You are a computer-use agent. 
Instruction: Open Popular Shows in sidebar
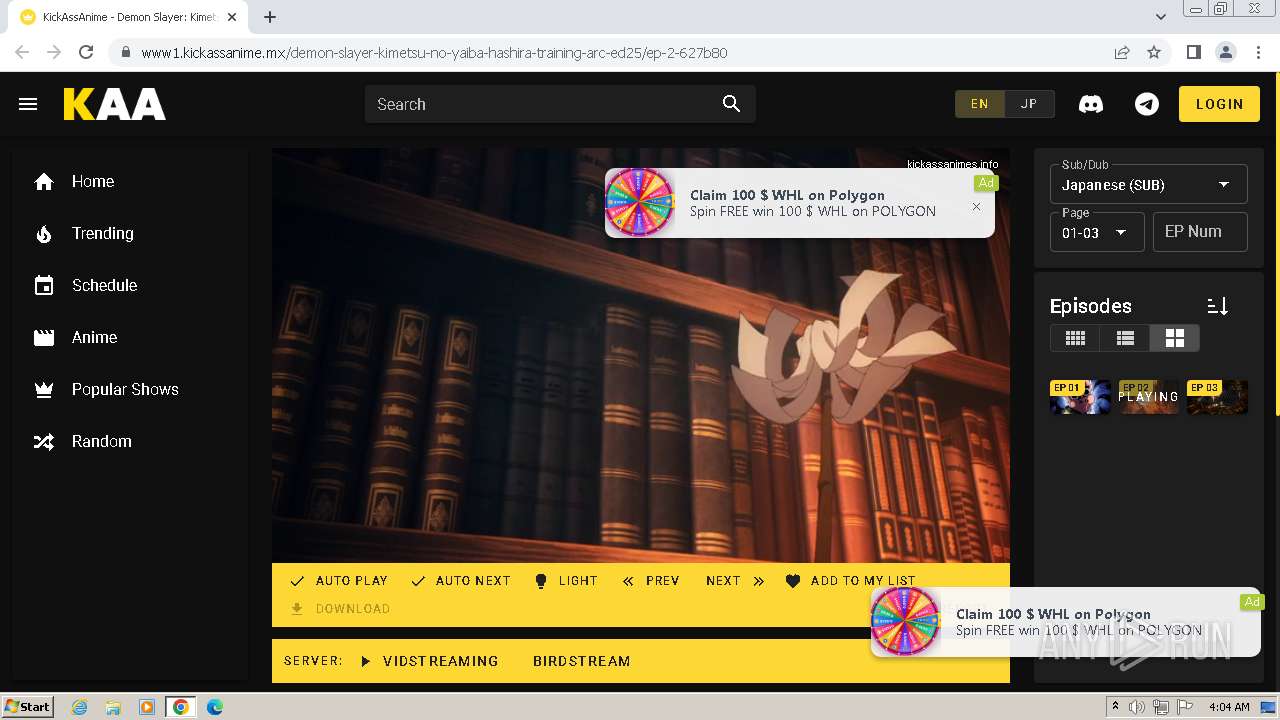point(130,389)
